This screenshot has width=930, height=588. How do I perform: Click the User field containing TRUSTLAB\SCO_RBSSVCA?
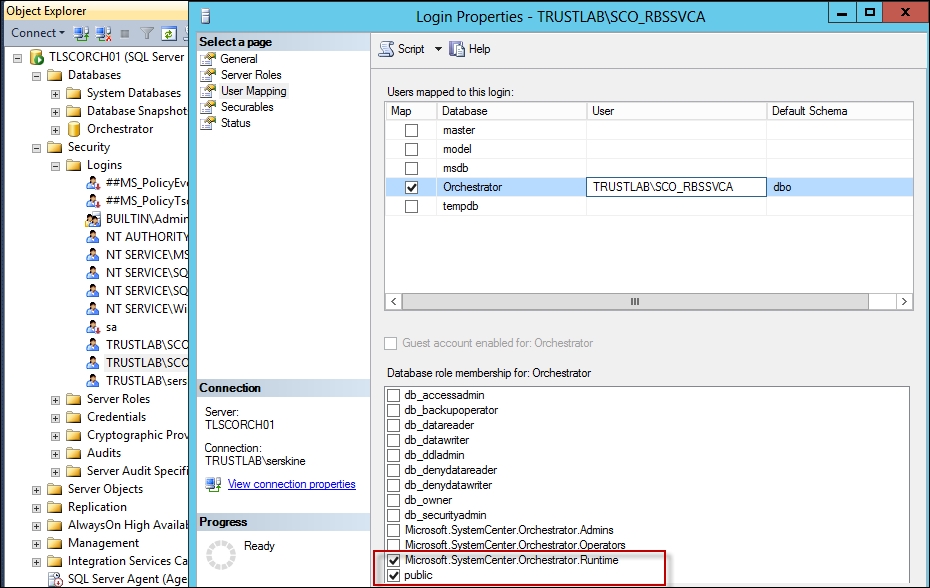676,187
